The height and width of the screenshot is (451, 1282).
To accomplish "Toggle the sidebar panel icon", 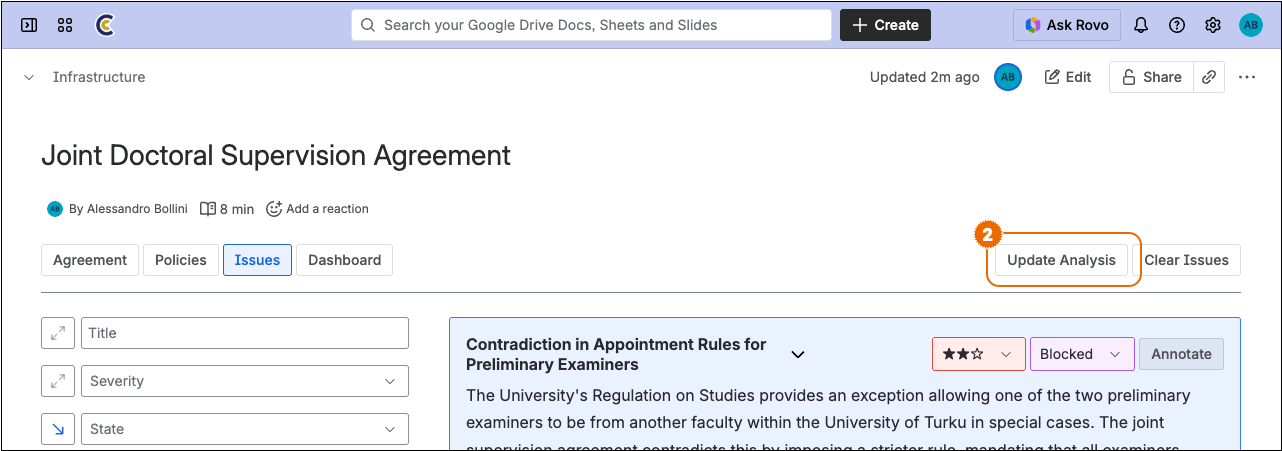I will 29,25.
